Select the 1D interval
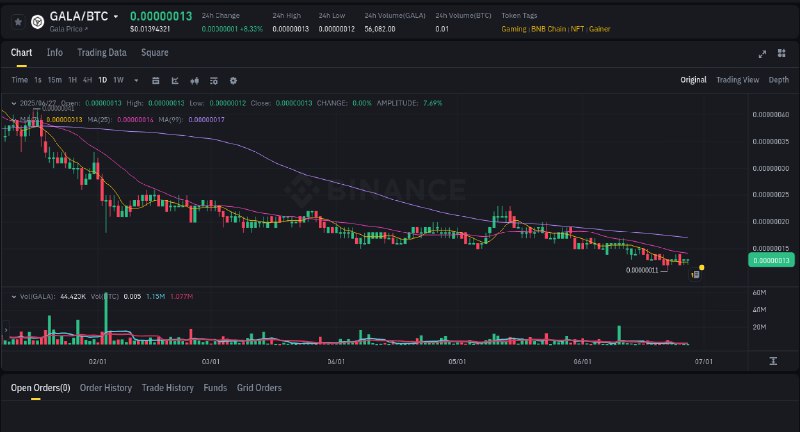 tap(103, 80)
